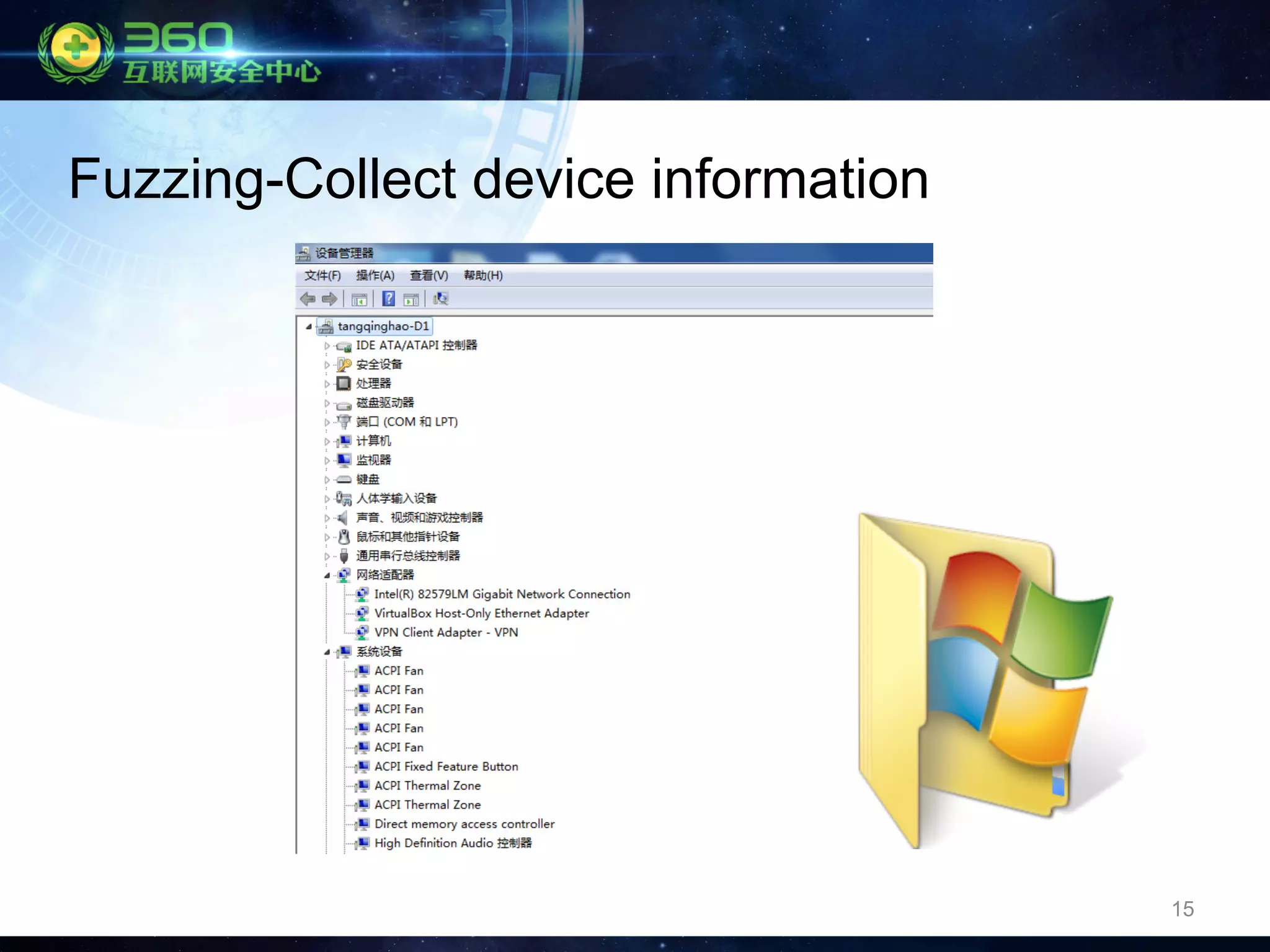Expand the 安全设备 node

327,365
